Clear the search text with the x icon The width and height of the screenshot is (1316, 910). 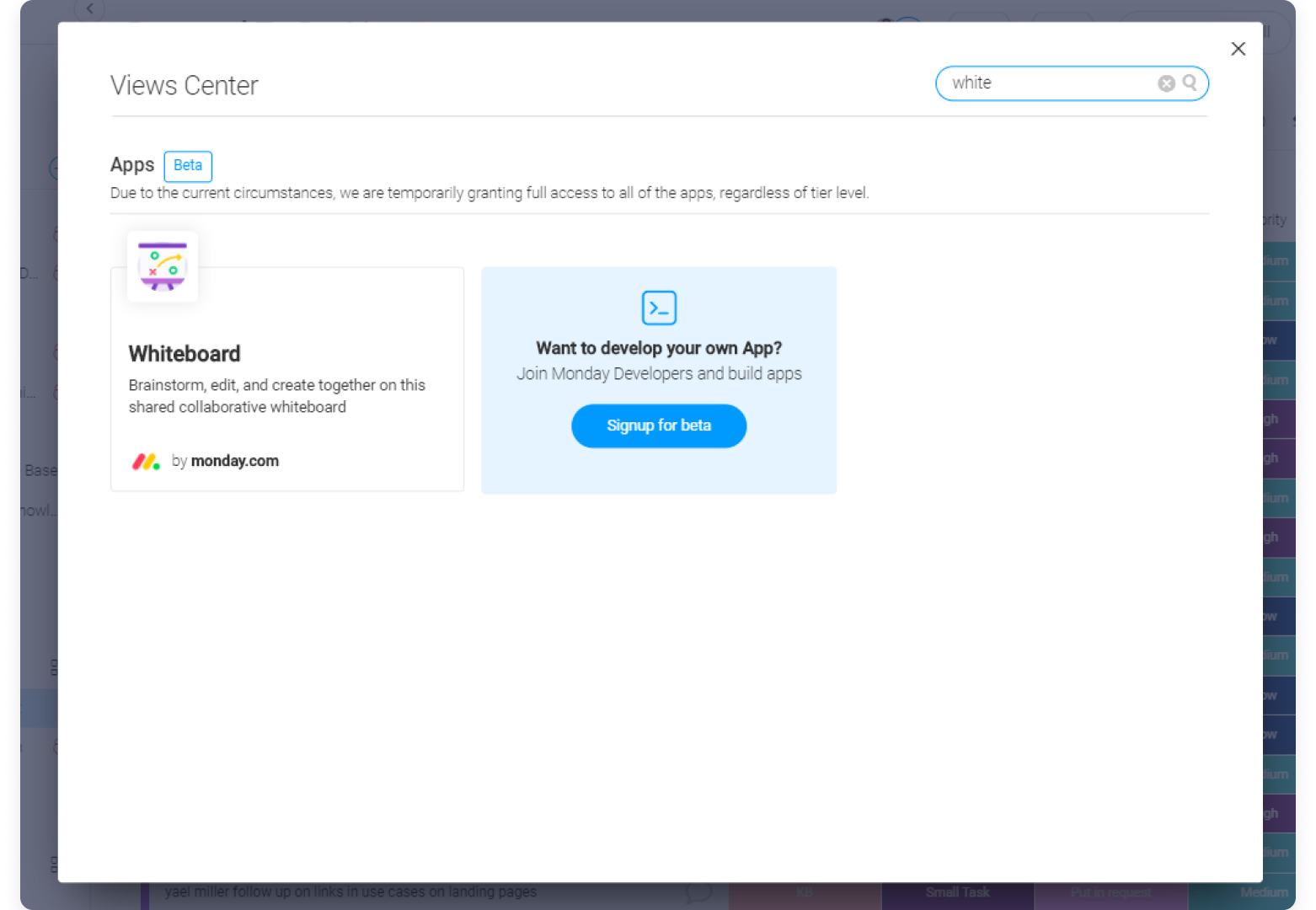pos(1166,83)
